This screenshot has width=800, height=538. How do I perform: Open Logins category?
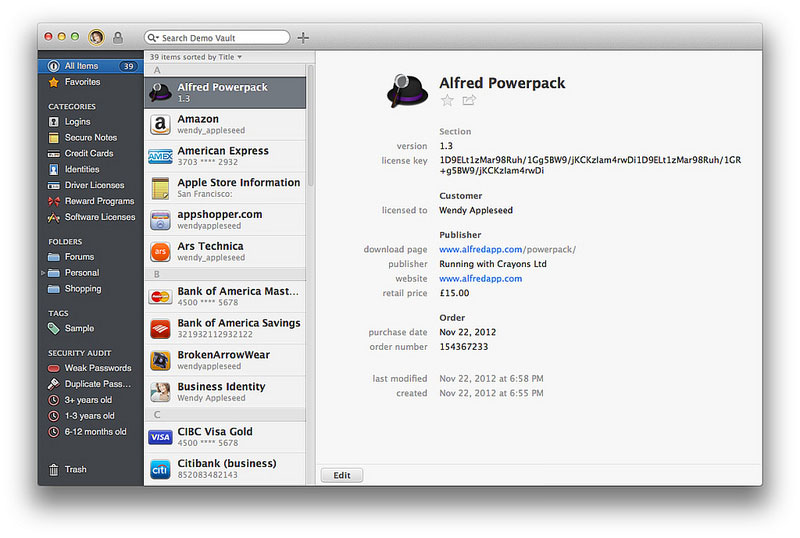pos(77,121)
